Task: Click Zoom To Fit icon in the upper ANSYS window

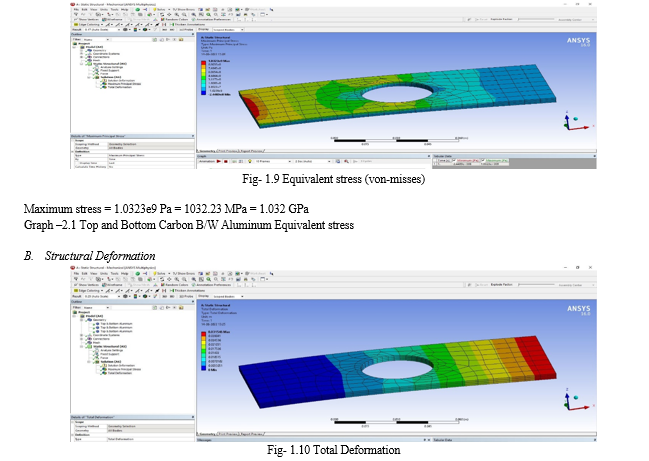Action: pyautogui.click(x=194, y=14)
